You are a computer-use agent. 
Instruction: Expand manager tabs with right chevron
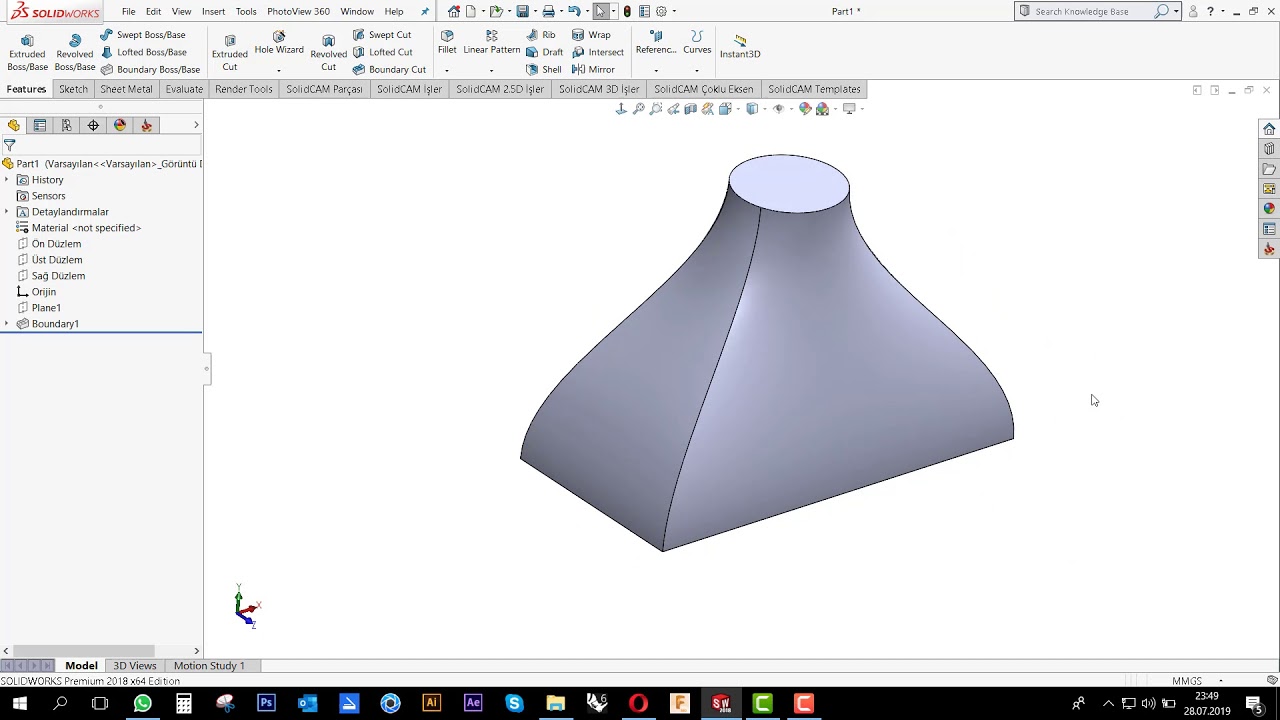pyautogui.click(x=196, y=125)
